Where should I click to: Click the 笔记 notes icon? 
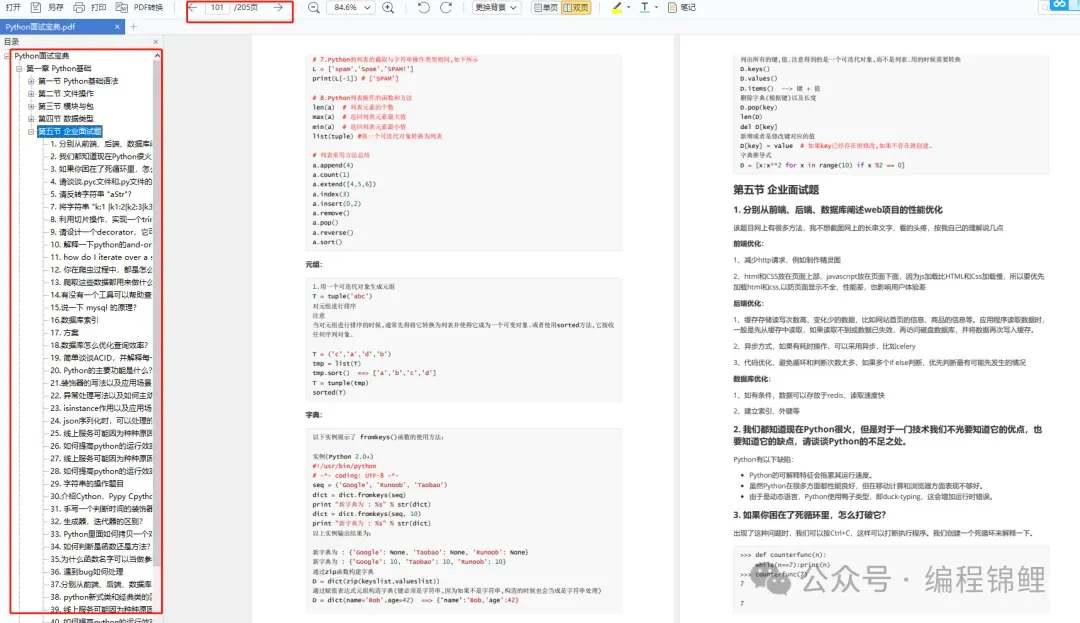(x=672, y=8)
